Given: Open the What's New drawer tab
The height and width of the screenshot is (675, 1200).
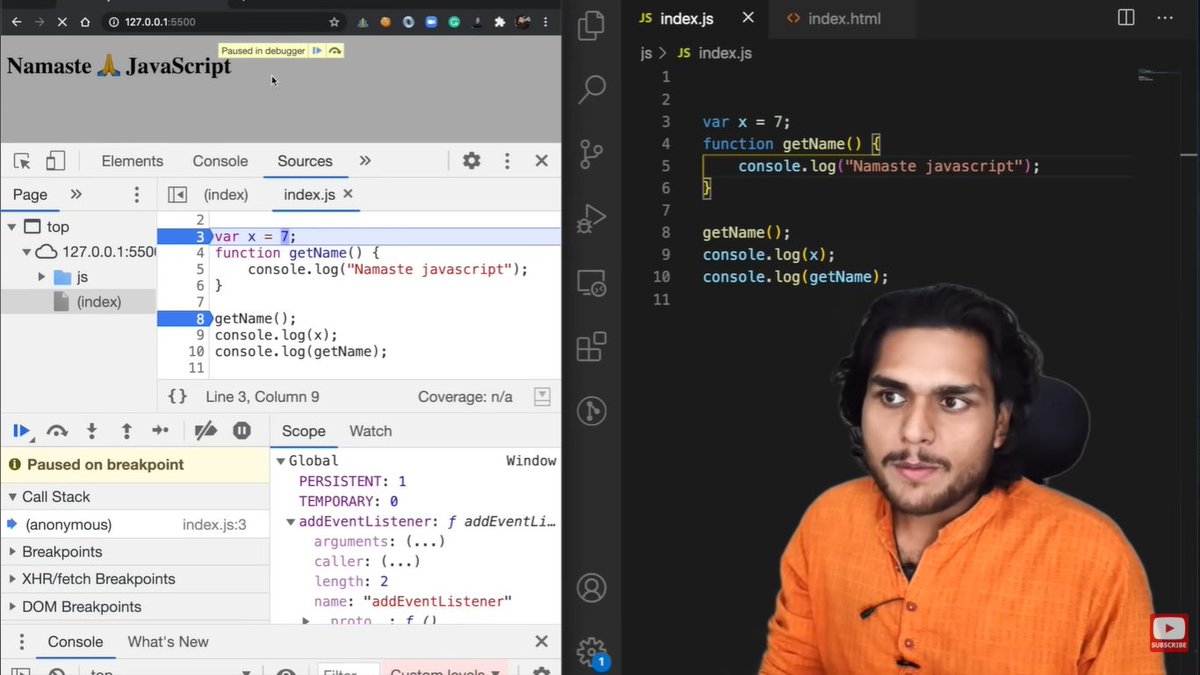Looking at the screenshot, I should point(168,642).
